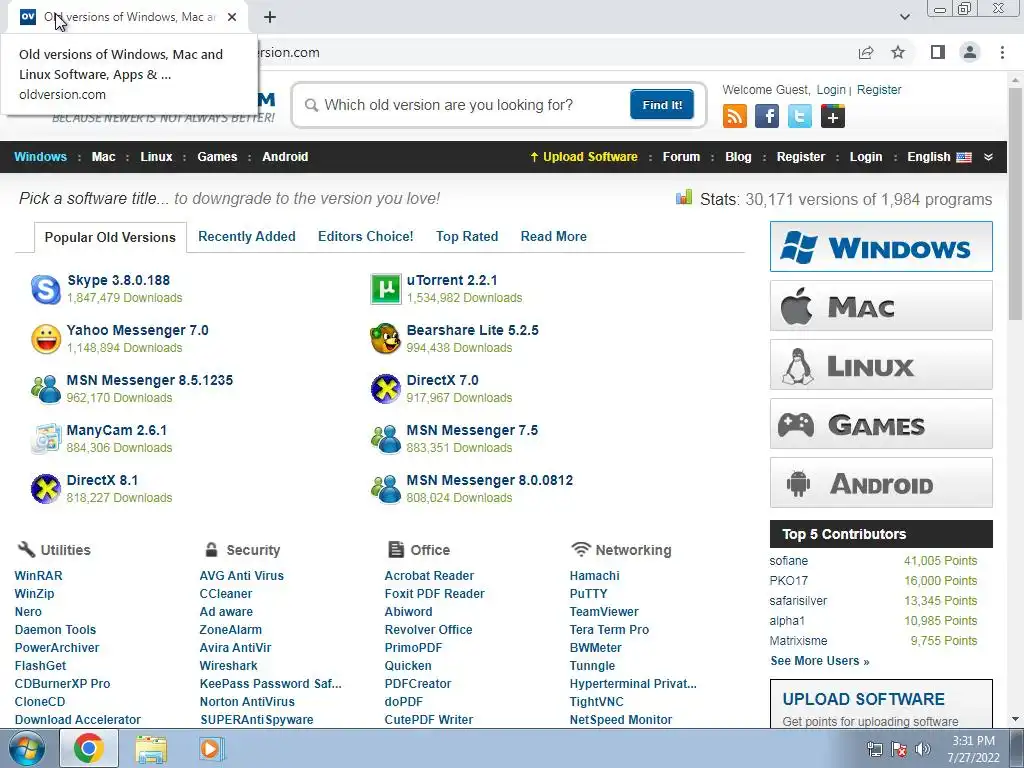
Task: Click the uTorrent 2.2.1 green icon
Action: [x=386, y=289]
